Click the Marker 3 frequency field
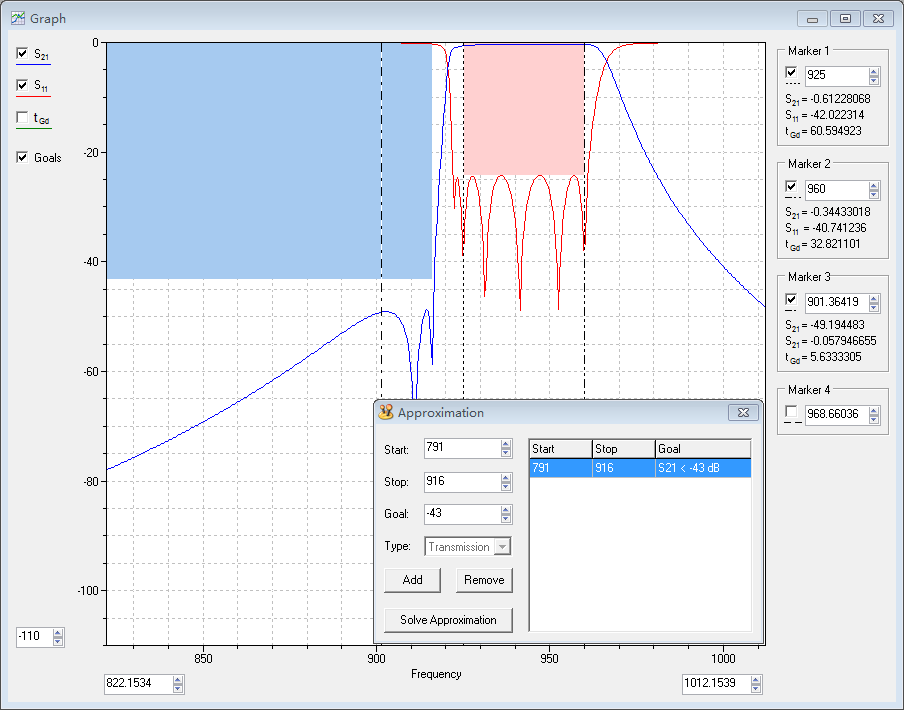Viewport: 904px width, 710px height. click(x=835, y=302)
